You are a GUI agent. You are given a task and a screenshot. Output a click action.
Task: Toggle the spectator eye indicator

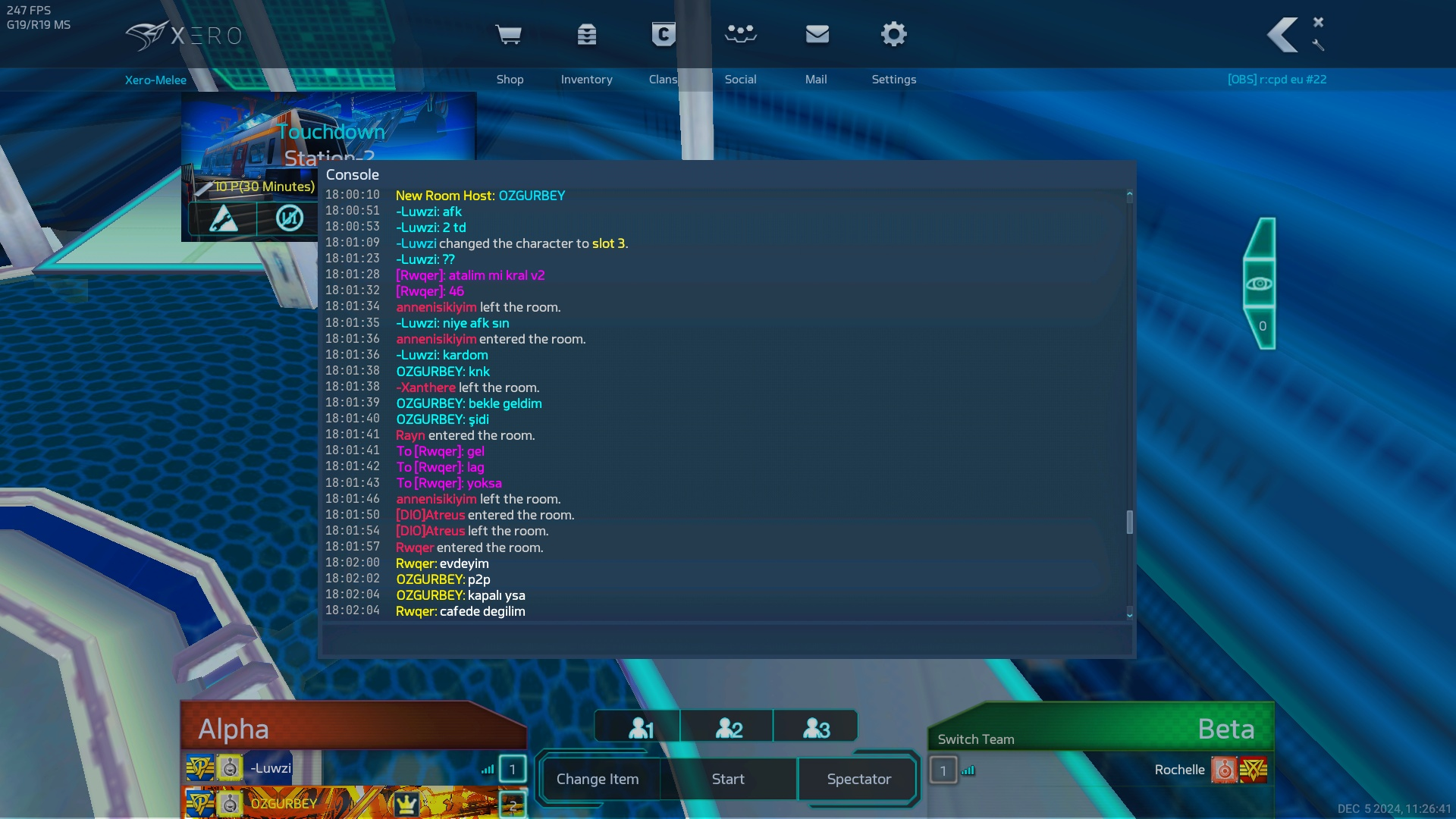(x=1260, y=284)
